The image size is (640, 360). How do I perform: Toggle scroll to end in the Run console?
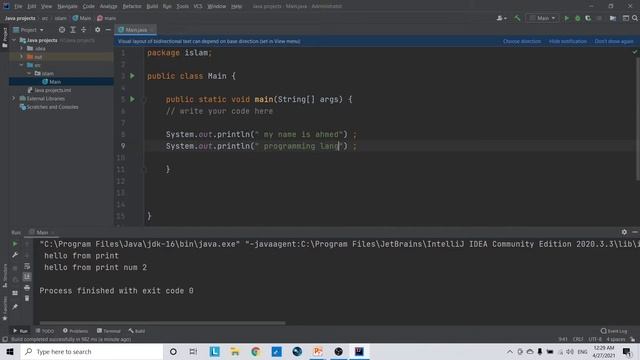pos(27,277)
